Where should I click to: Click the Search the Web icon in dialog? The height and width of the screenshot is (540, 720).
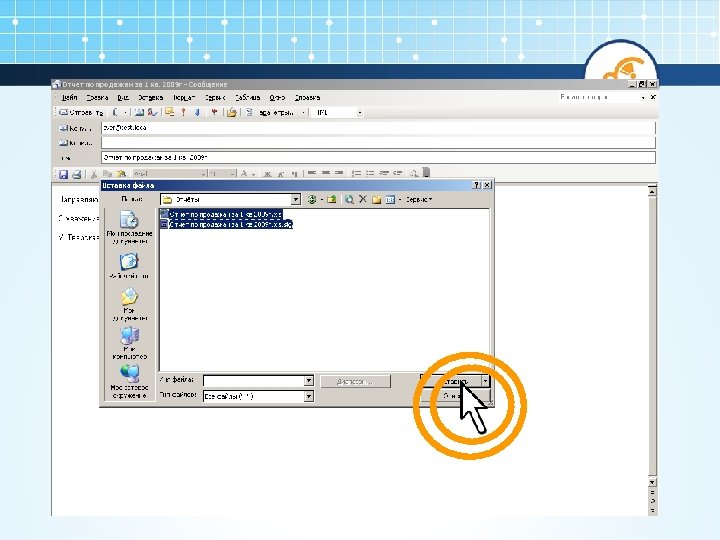(349, 199)
